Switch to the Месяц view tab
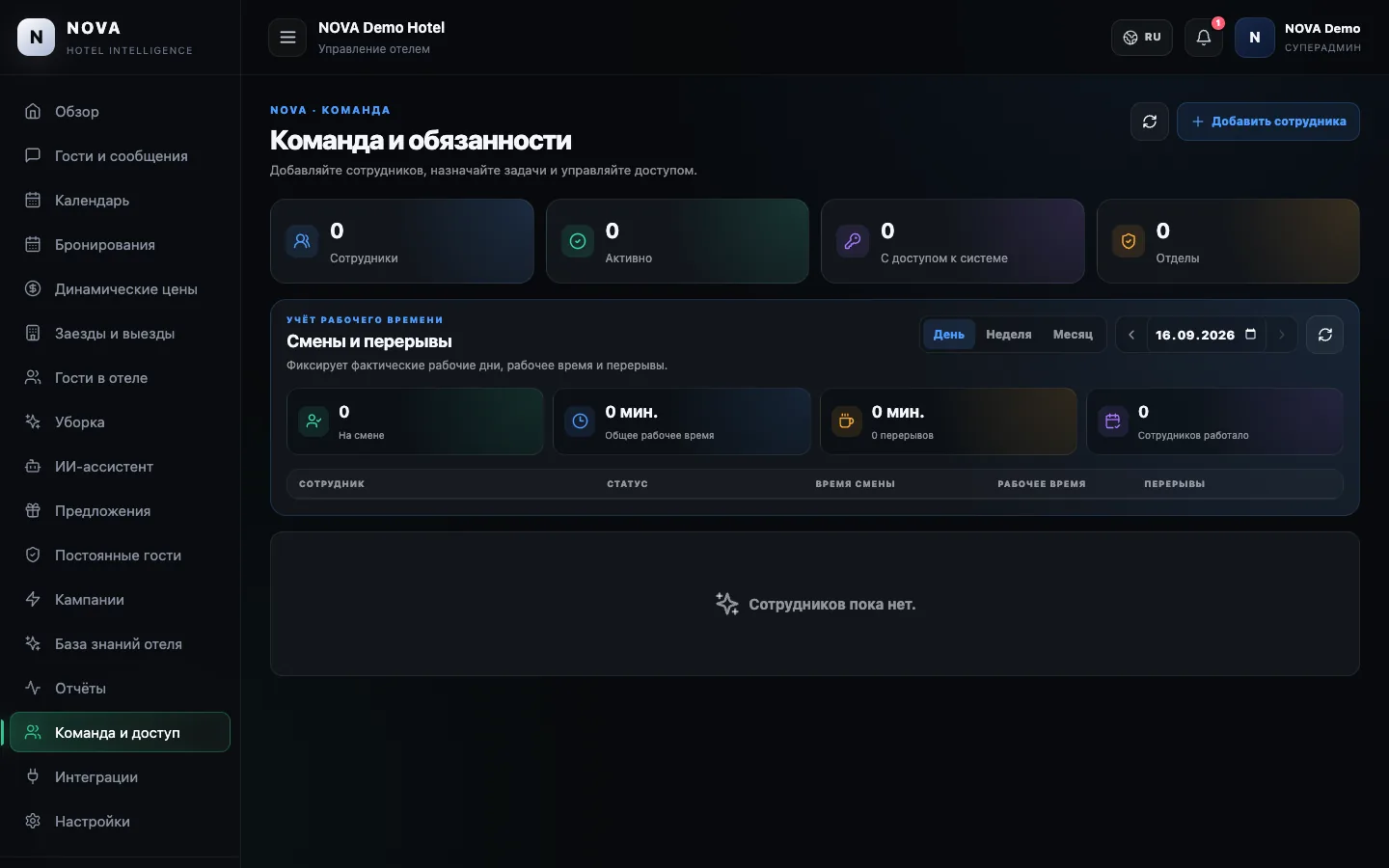This screenshot has width=1389, height=868. coord(1073,335)
